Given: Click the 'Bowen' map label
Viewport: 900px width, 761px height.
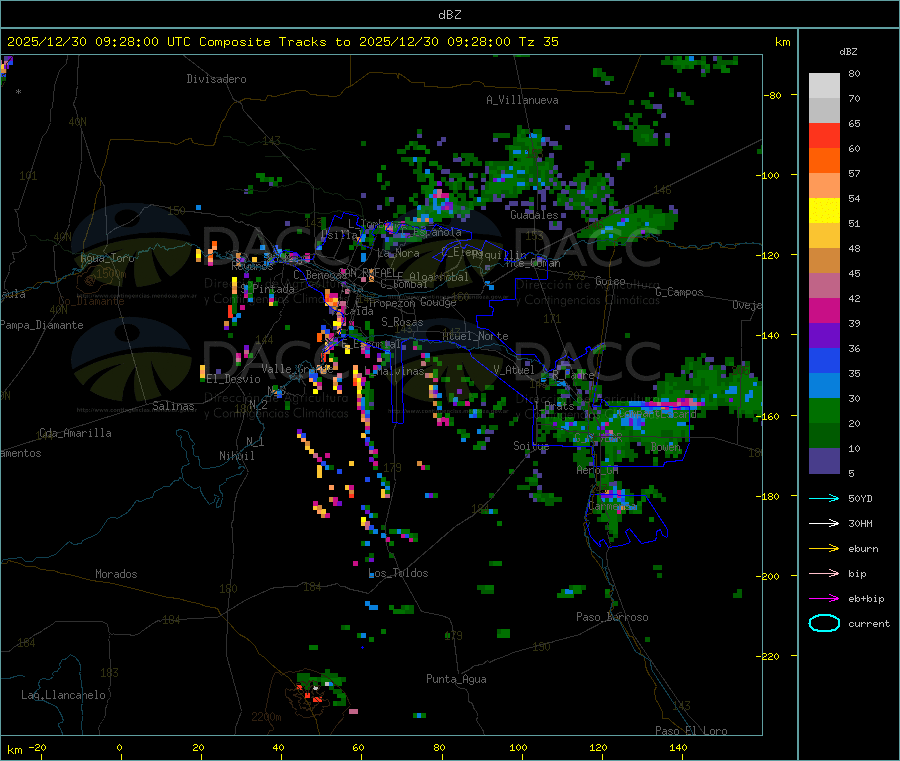Looking at the screenshot, I should 665,446.
